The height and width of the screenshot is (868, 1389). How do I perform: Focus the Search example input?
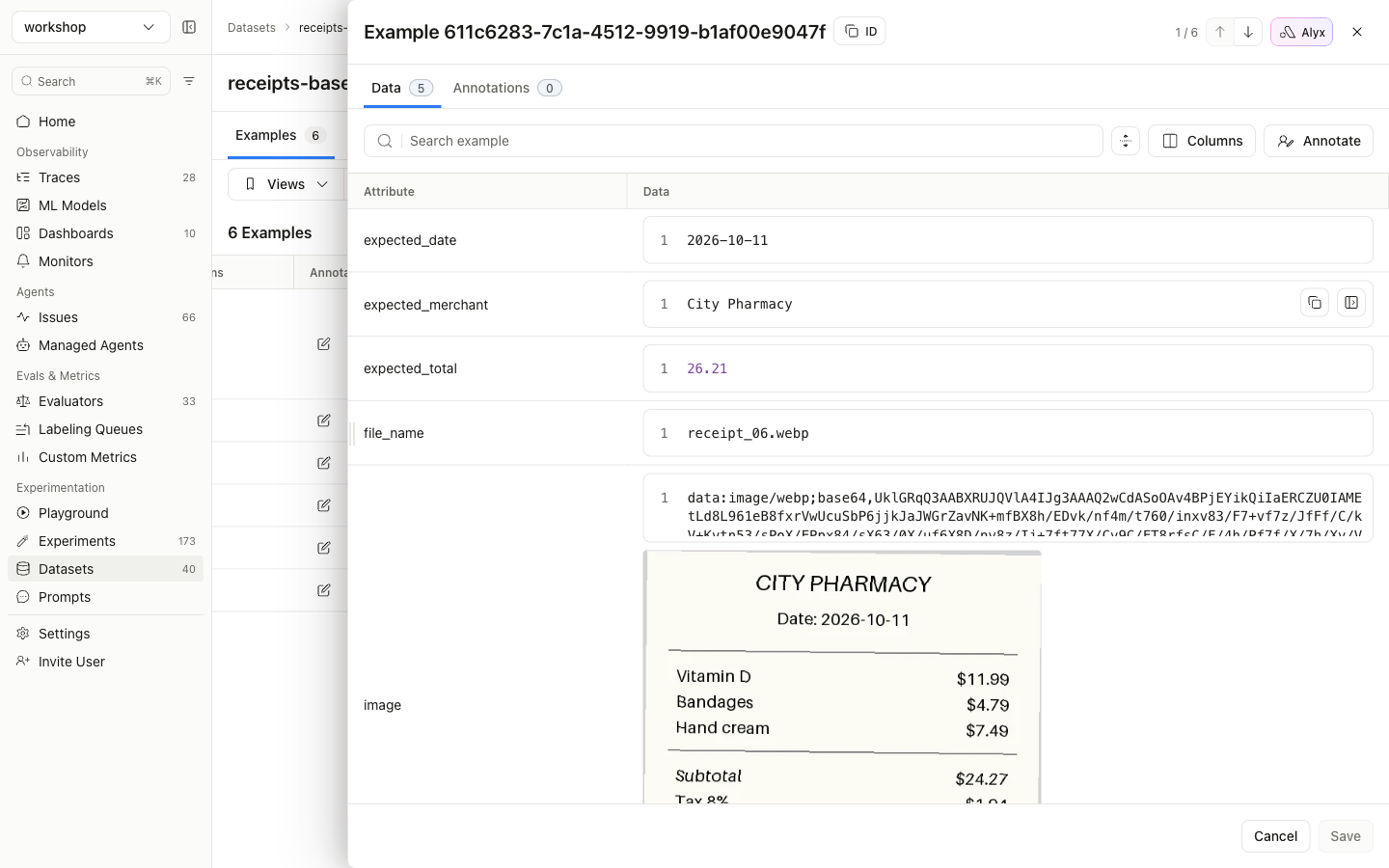[x=733, y=141]
